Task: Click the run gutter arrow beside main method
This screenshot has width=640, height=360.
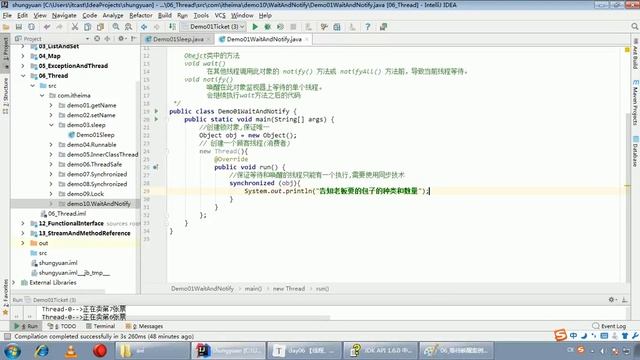Action: point(156,119)
